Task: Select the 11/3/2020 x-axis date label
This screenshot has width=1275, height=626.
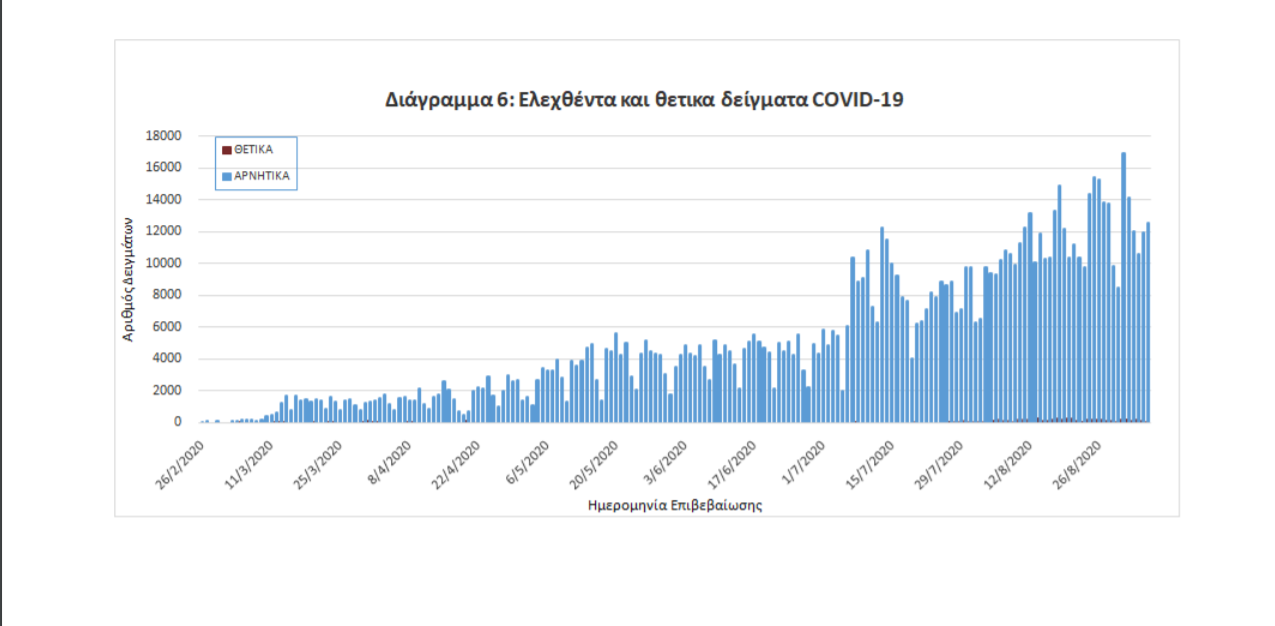Action: tap(246, 464)
